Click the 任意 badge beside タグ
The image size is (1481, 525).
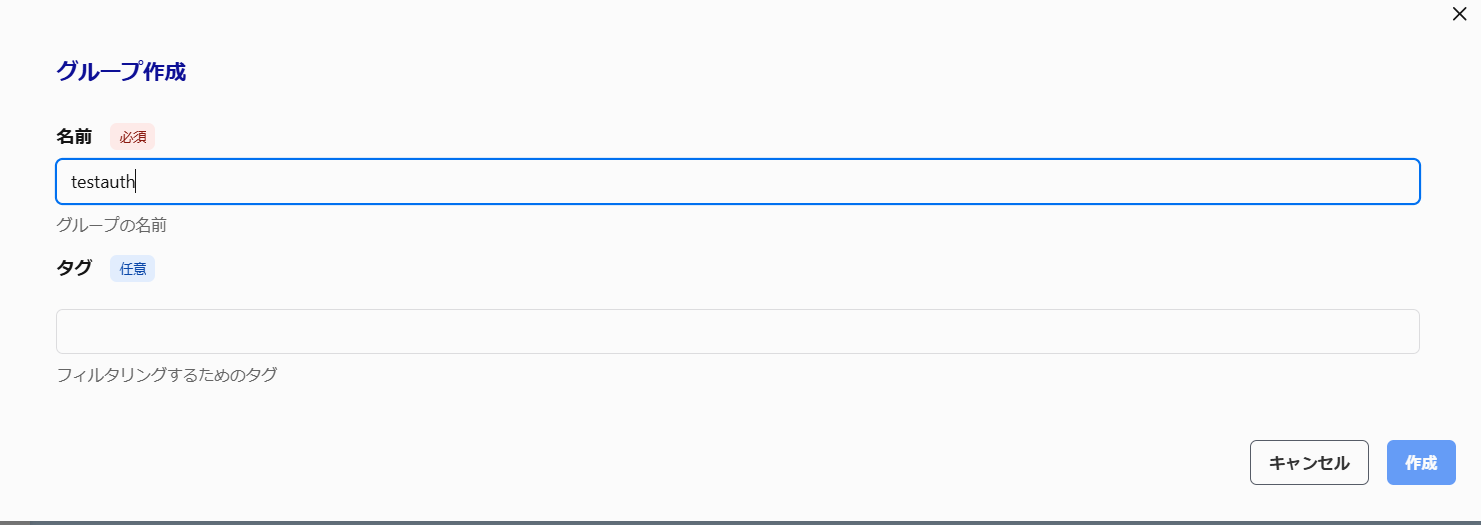133,269
